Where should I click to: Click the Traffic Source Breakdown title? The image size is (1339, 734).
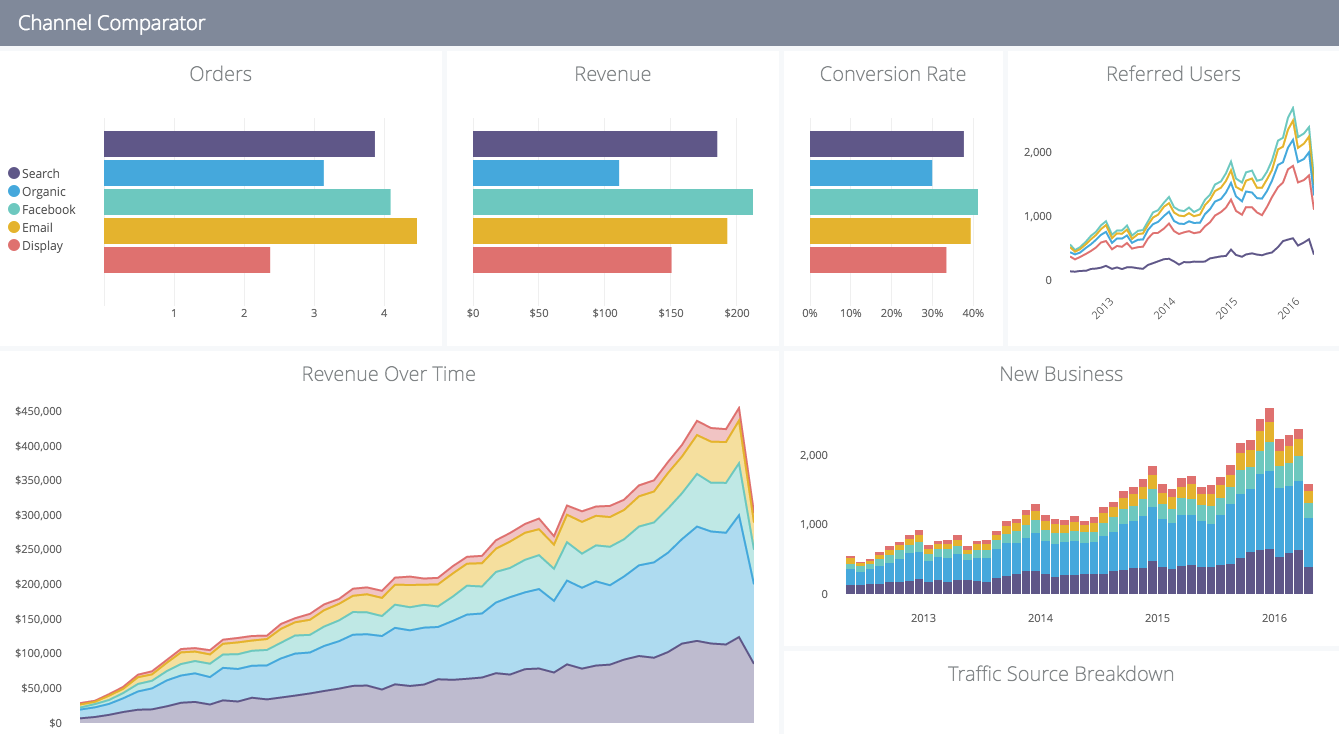1060,674
